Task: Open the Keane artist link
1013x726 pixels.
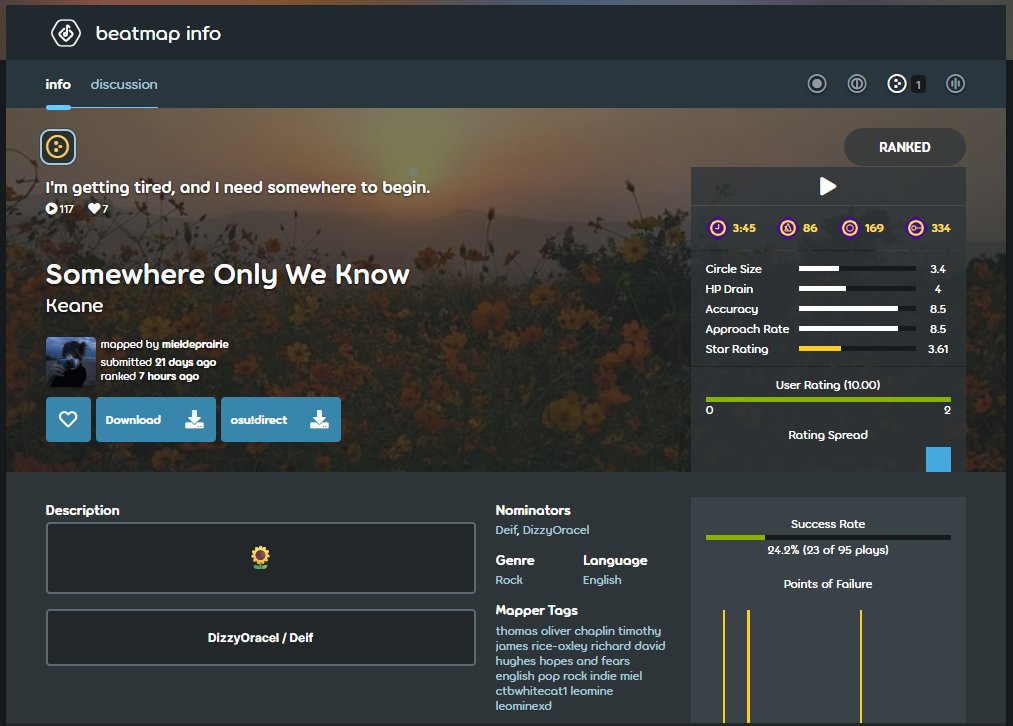Action: [74, 306]
